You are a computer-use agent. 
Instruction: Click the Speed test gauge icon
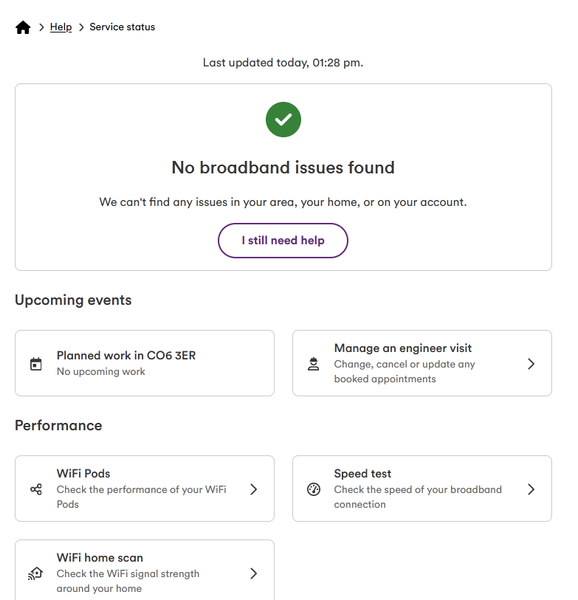click(x=314, y=489)
